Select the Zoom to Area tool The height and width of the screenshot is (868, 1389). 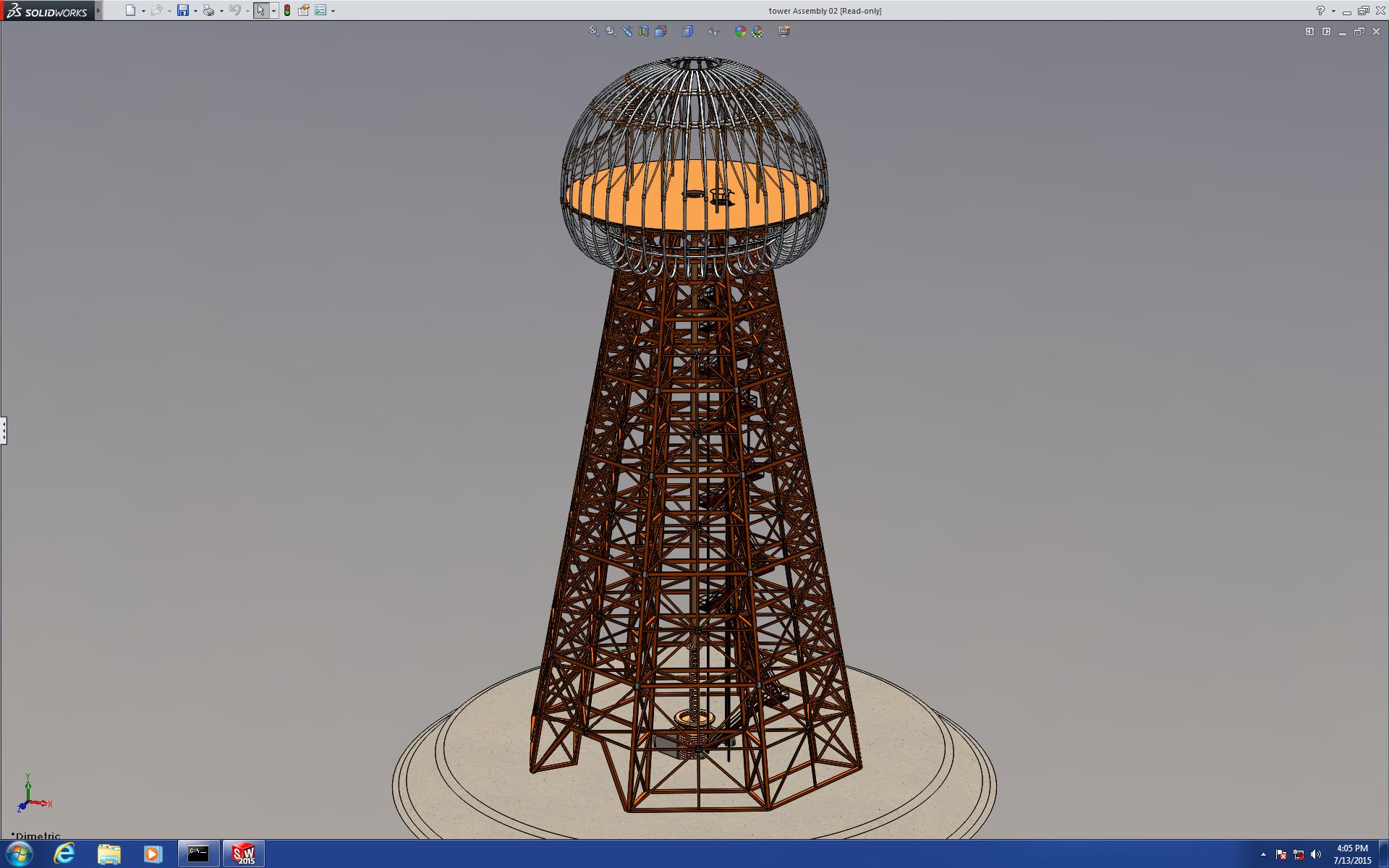coord(611,31)
